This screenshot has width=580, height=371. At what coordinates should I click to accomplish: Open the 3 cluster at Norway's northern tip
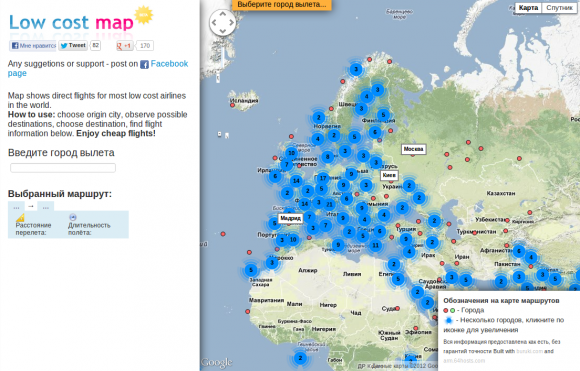point(356,69)
